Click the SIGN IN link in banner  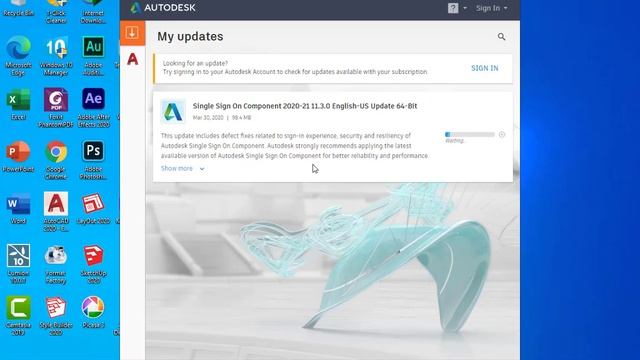(x=484, y=68)
